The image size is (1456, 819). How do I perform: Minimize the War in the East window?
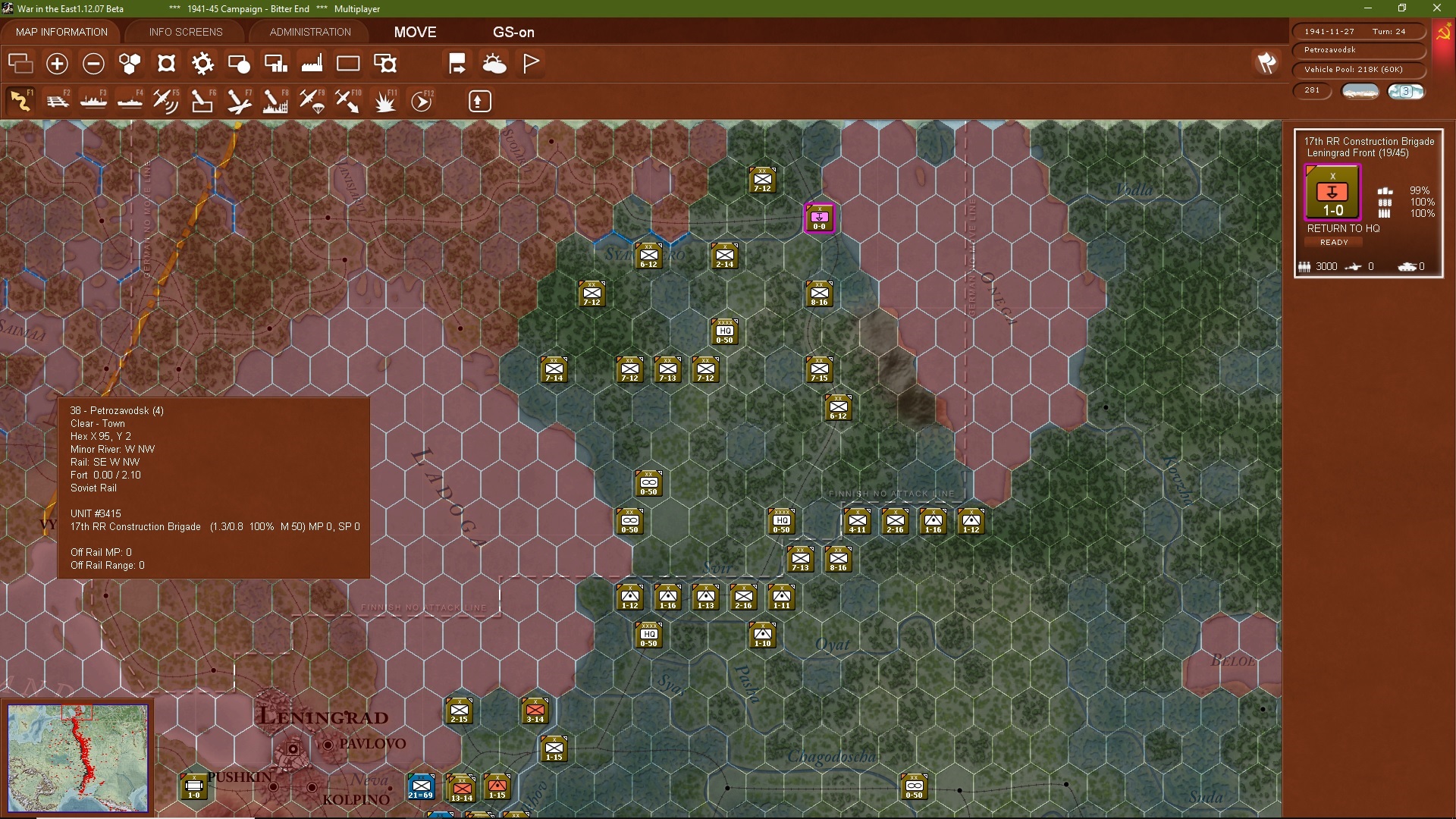tap(1368, 8)
